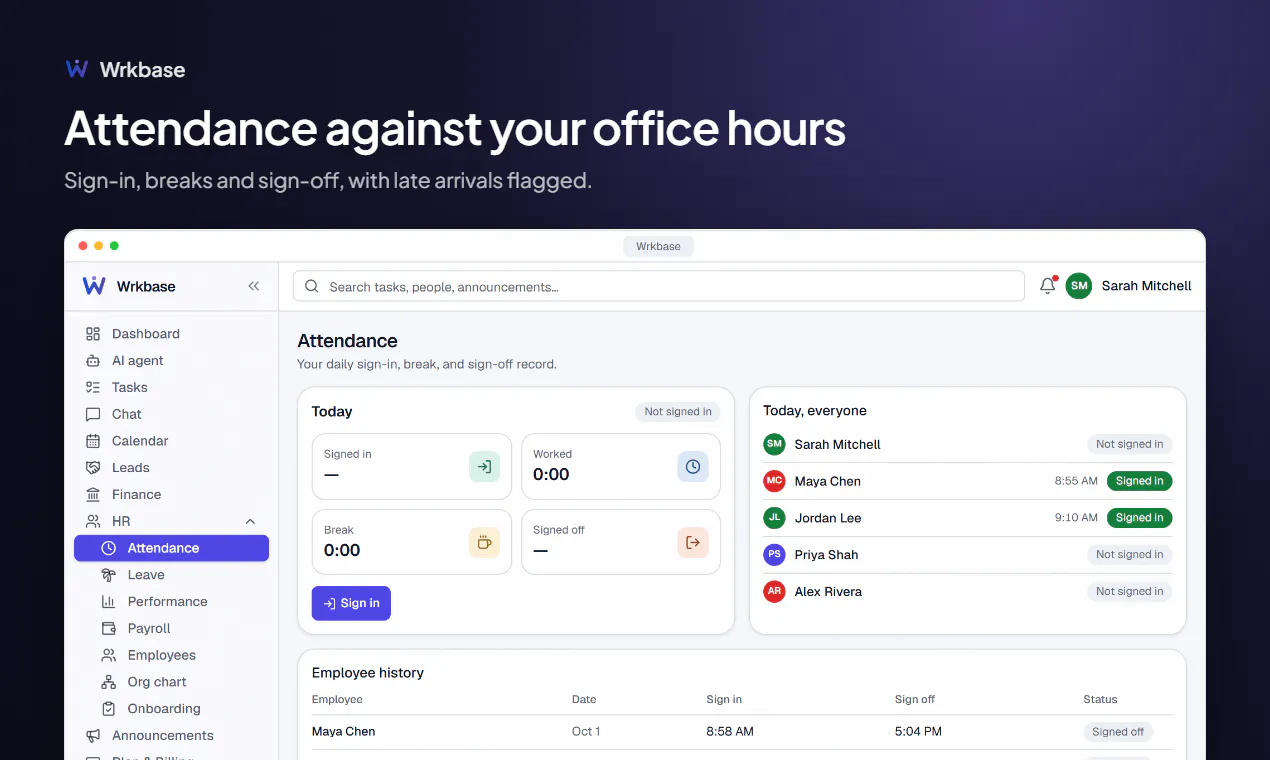Image resolution: width=1270 pixels, height=760 pixels.
Task: Open the Attendance page in sidebar
Action: point(171,548)
